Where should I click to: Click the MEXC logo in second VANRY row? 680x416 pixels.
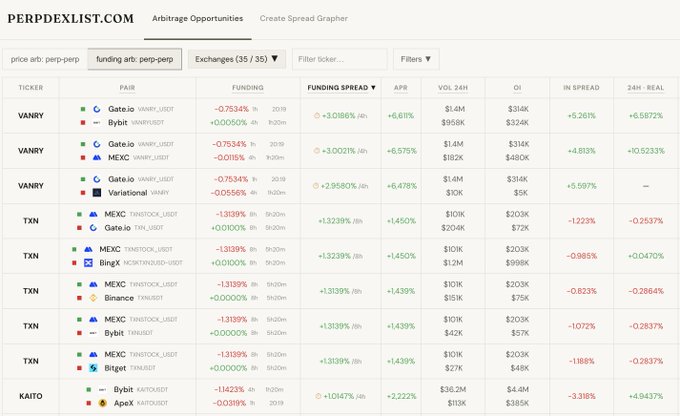[x=97, y=157]
